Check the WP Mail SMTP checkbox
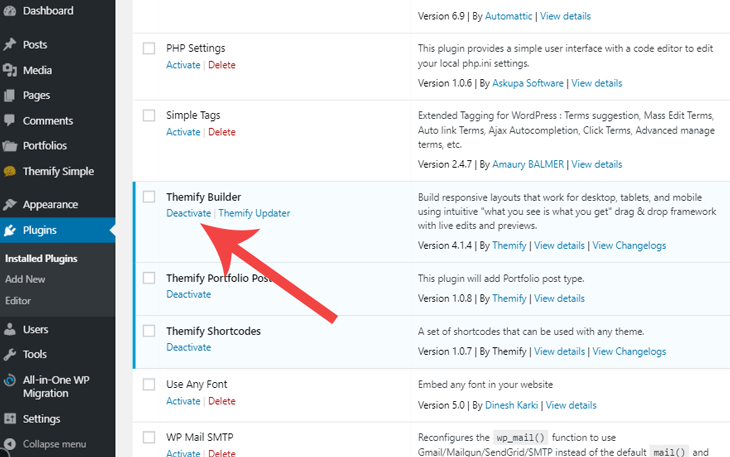This screenshot has height=457, width=730. [149, 437]
